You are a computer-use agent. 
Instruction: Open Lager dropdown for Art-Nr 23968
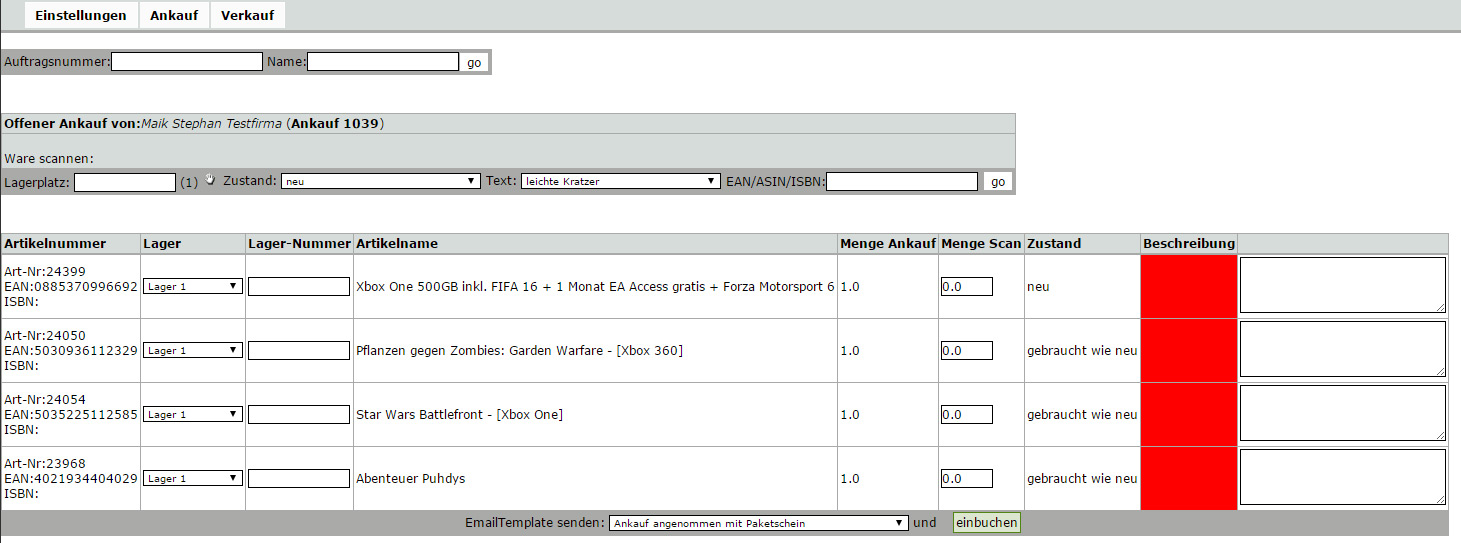coord(193,478)
